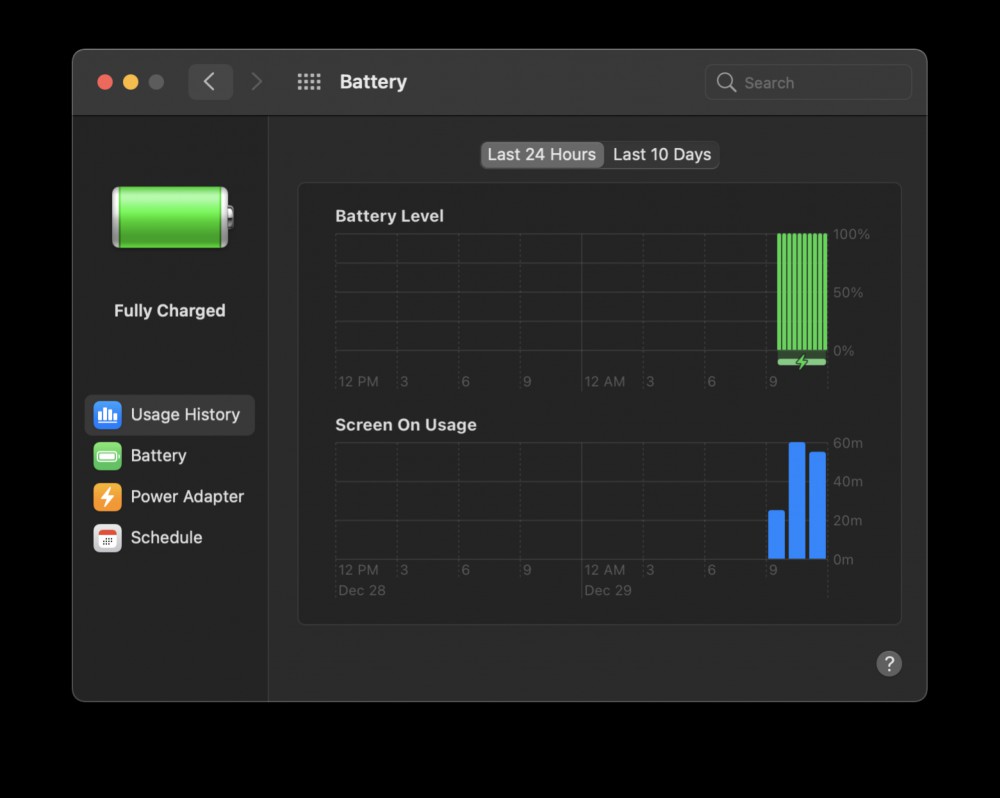Select the Battery text label in sidebar
This screenshot has width=1000, height=798.
click(x=158, y=455)
